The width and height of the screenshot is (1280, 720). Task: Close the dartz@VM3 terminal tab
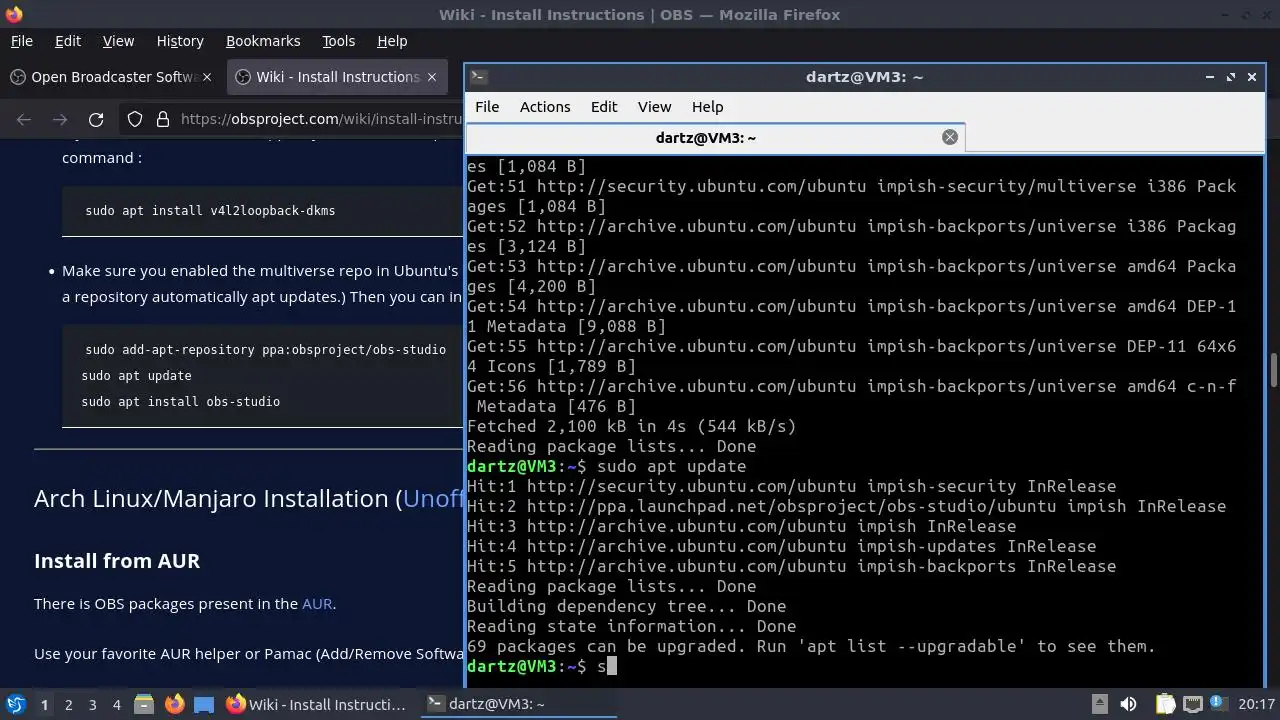[950, 137]
